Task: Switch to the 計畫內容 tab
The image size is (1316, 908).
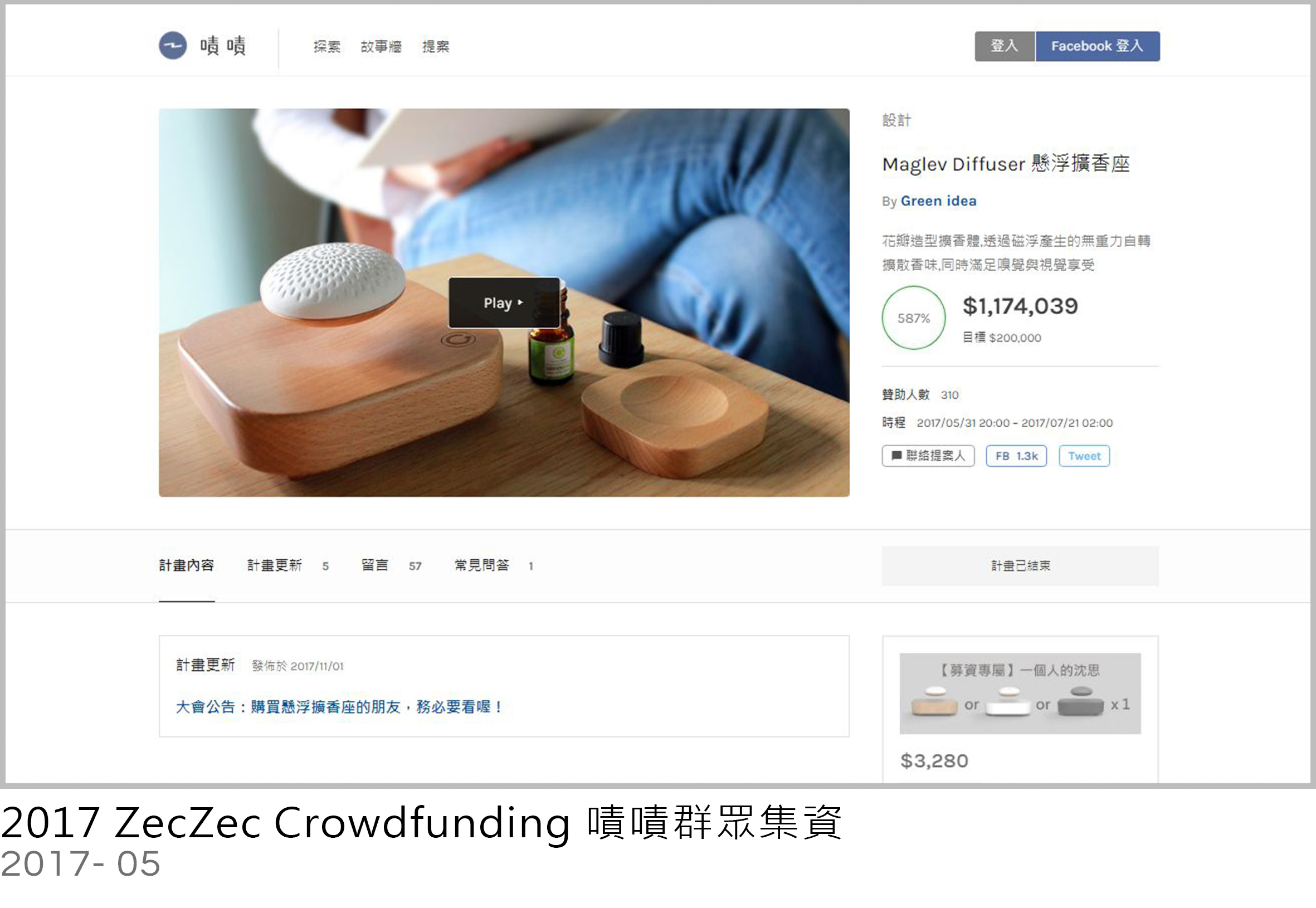Action: (187, 565)
